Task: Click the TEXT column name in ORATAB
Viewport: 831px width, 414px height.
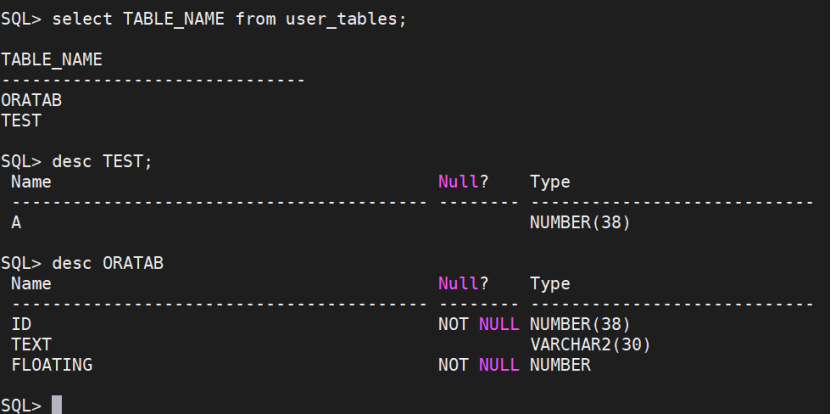Action: coord(31,344)
